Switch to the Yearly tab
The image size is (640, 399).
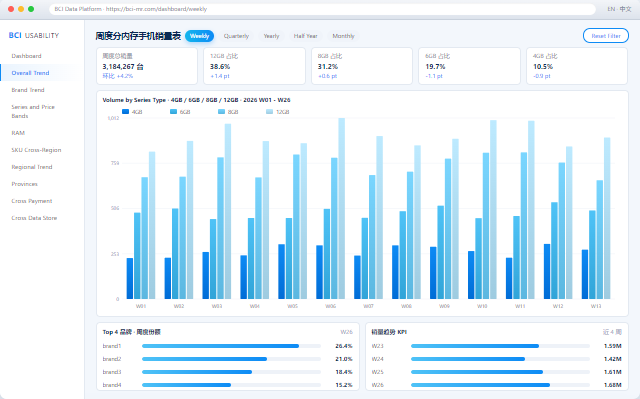point(271,36)
